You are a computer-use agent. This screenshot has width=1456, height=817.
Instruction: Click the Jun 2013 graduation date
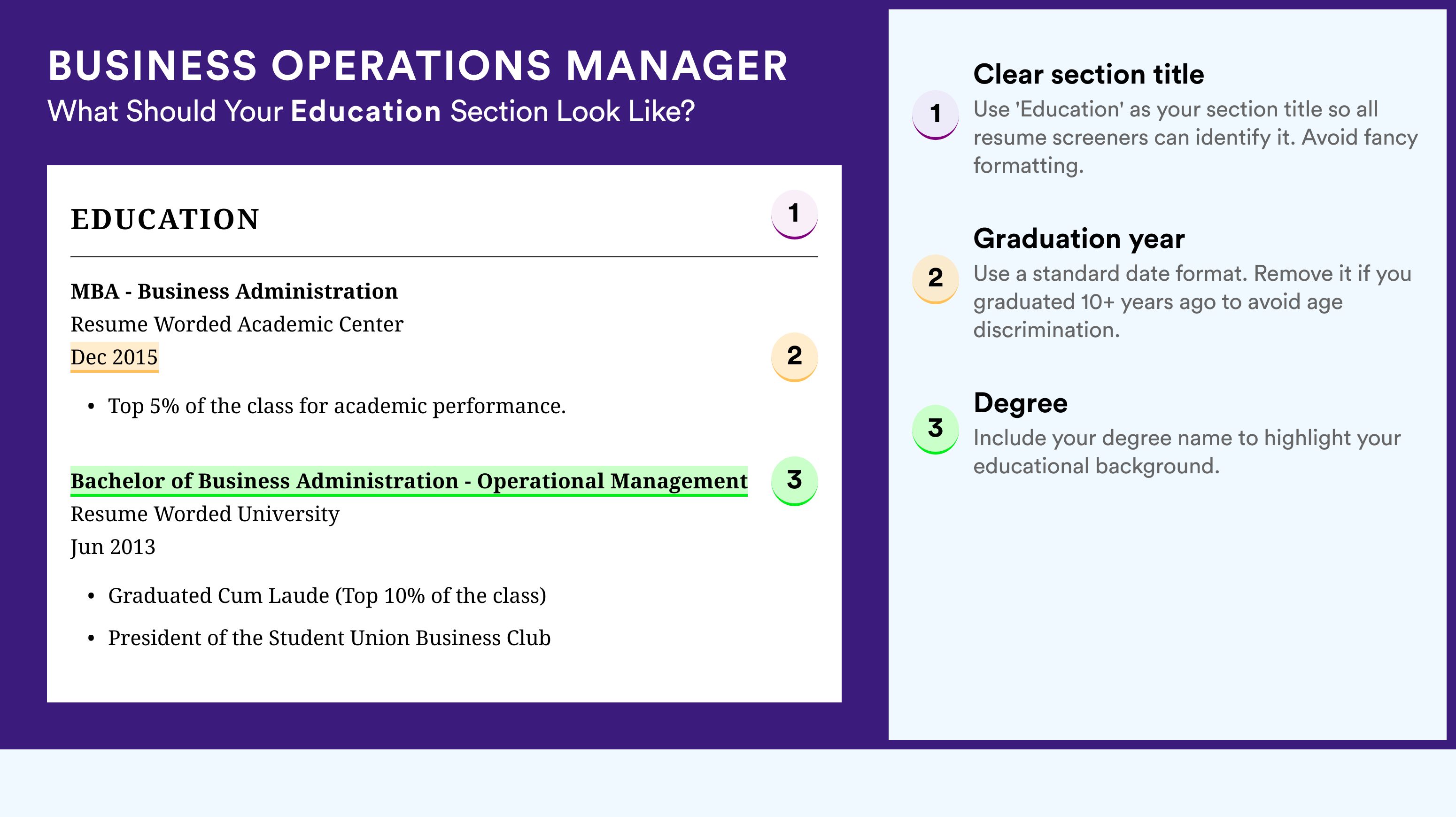[x=112, y=547]
